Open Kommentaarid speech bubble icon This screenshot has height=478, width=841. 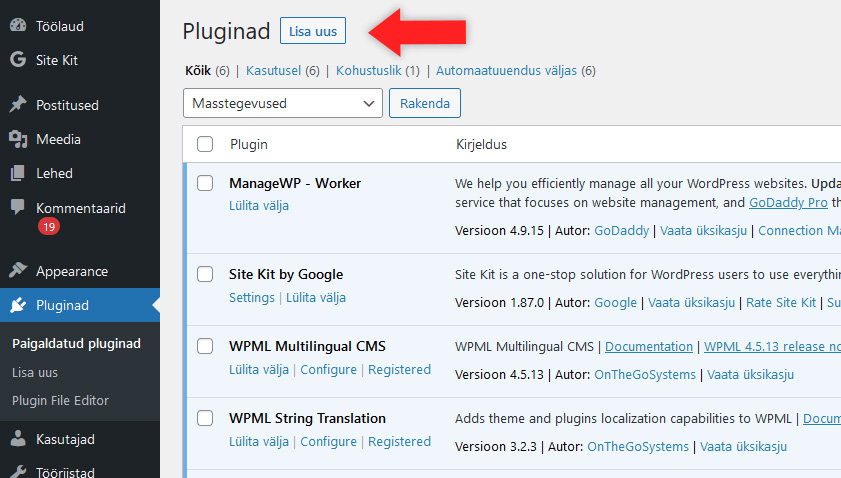coord(17,208)
